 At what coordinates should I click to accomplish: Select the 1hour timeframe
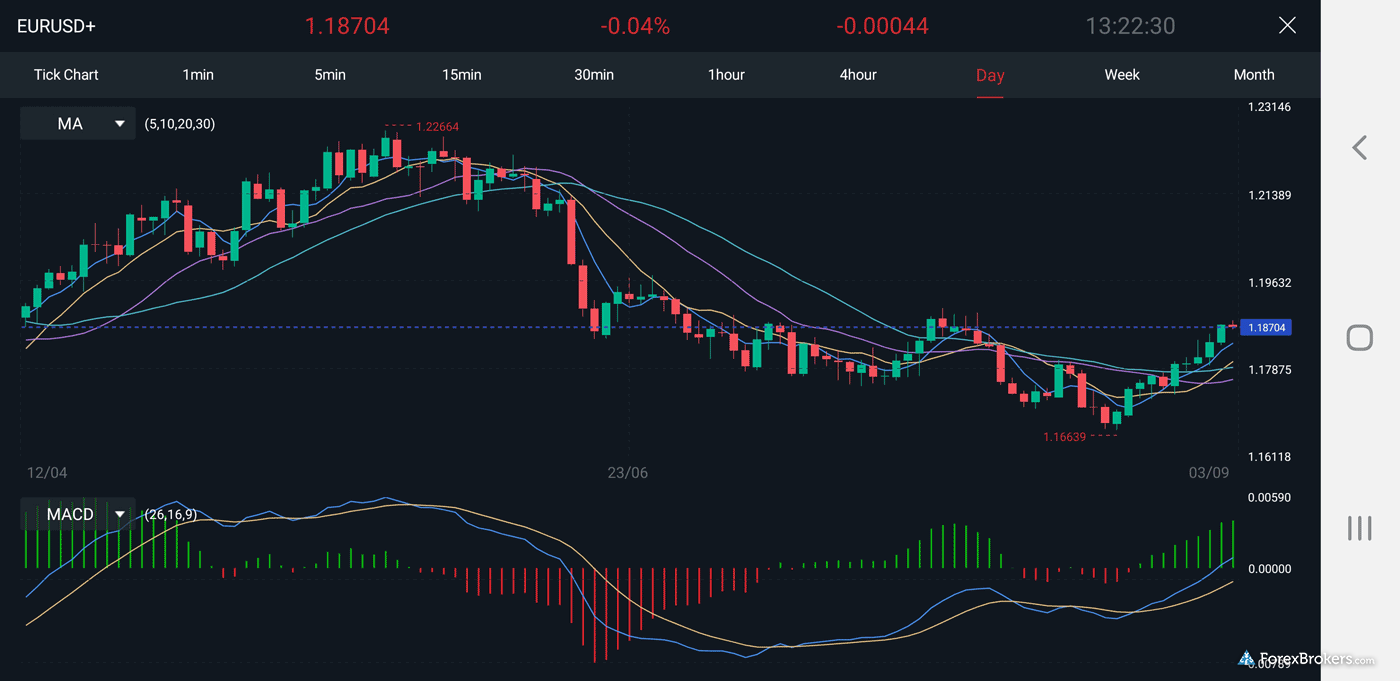[726, 75]
